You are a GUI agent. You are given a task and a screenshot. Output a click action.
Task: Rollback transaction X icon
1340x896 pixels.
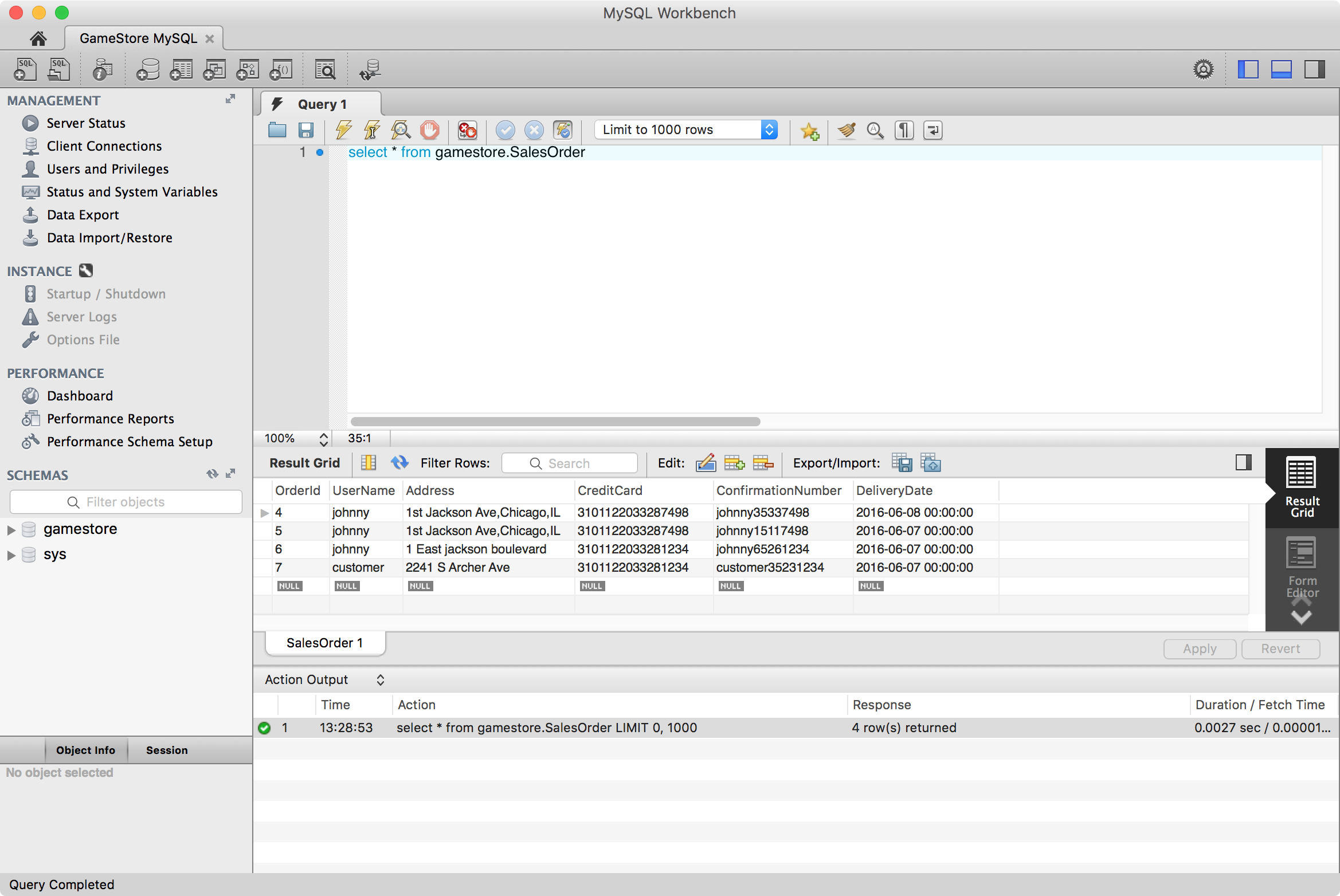534,130
